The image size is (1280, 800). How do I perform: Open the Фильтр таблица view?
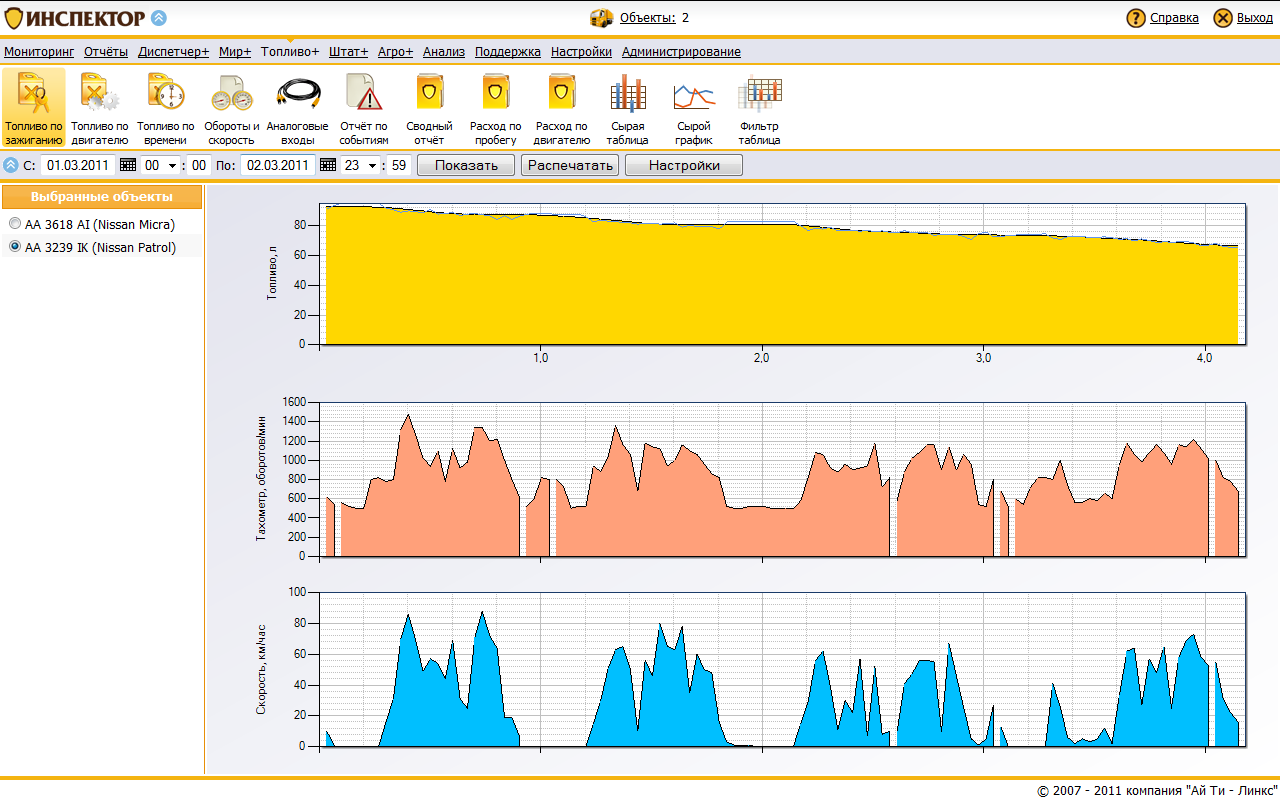[760, 108]
